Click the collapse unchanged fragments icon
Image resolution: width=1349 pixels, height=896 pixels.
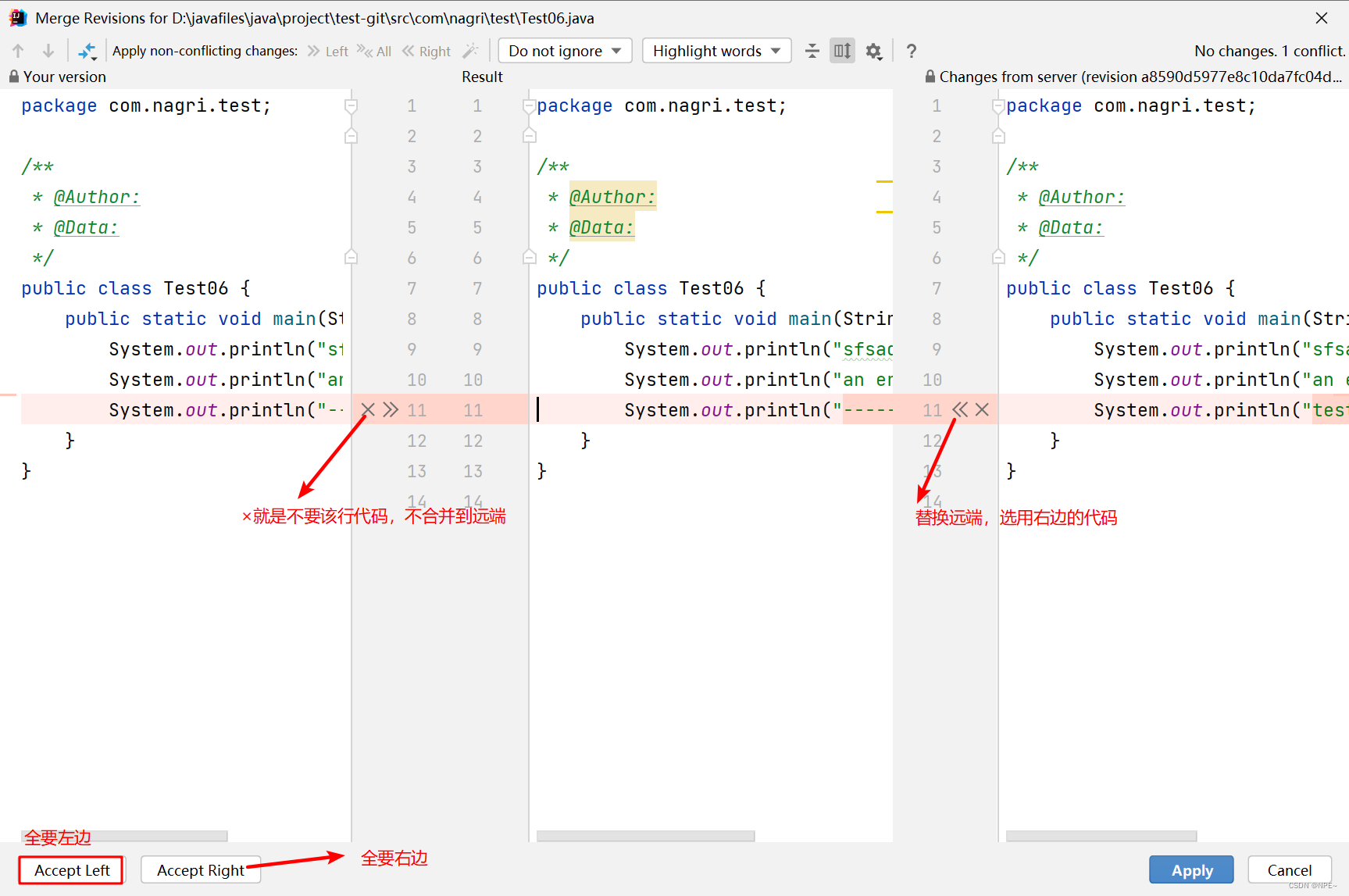[812, 51]
